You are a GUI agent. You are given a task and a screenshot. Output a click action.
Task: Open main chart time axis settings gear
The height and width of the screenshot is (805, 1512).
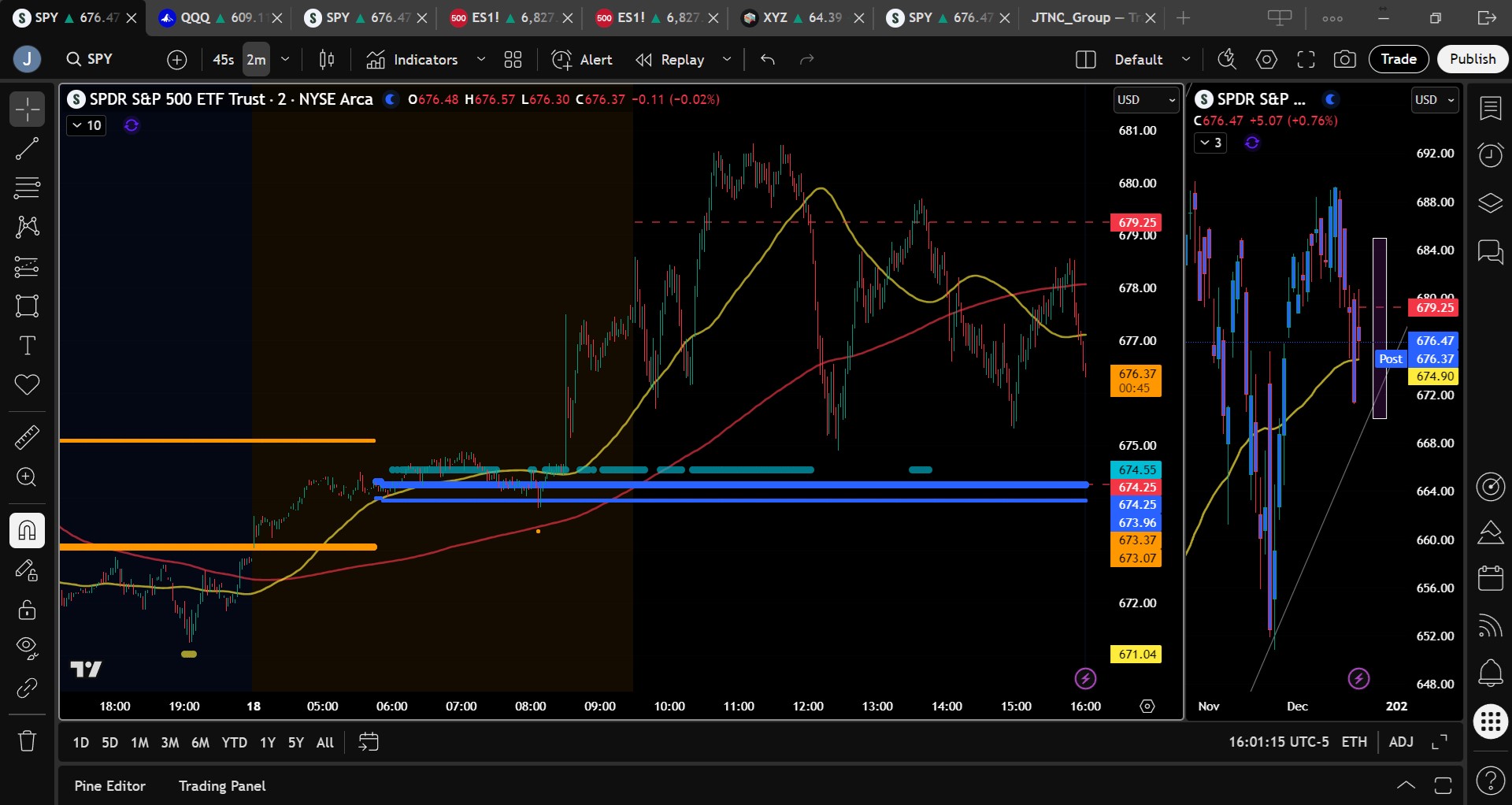click(1147, 707)
